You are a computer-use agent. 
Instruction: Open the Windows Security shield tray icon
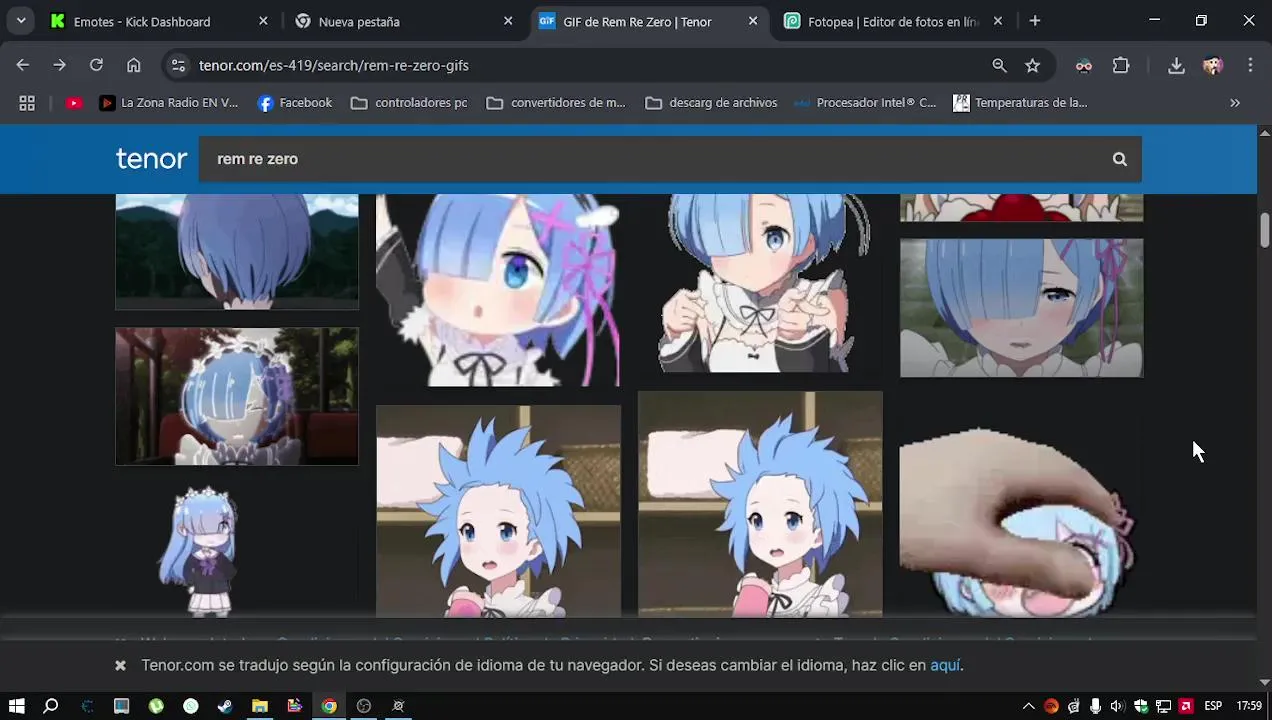pyautogui.click(x=1141, y=706)
